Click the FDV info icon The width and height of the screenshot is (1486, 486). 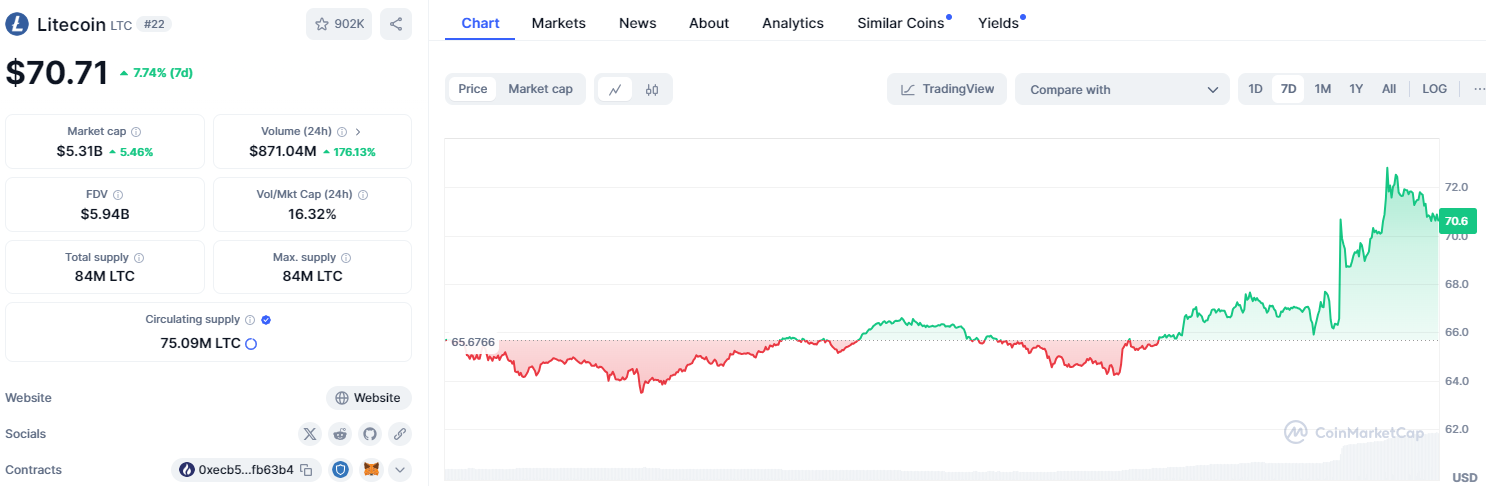pos(118,195)
